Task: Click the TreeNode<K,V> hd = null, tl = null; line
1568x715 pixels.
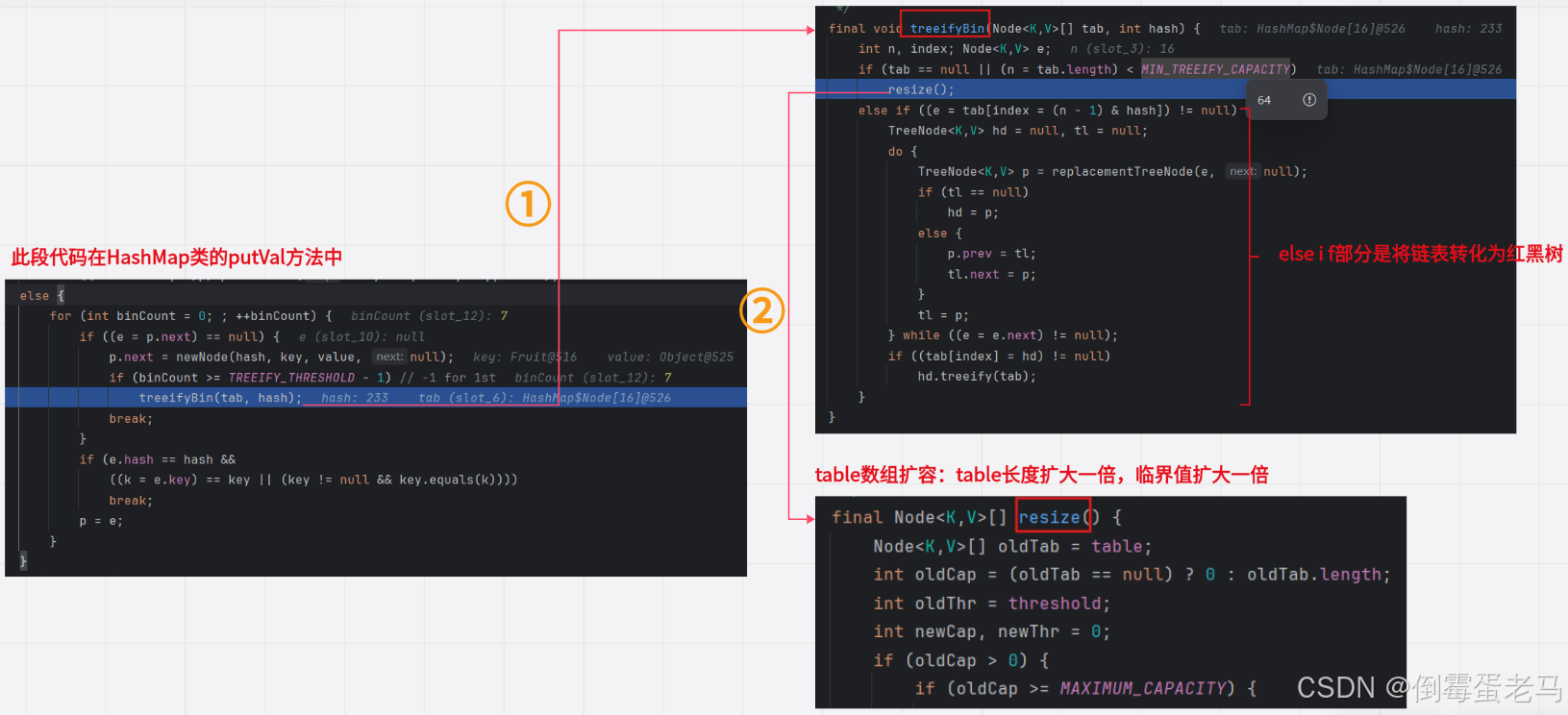Action: coord(1018,131)
